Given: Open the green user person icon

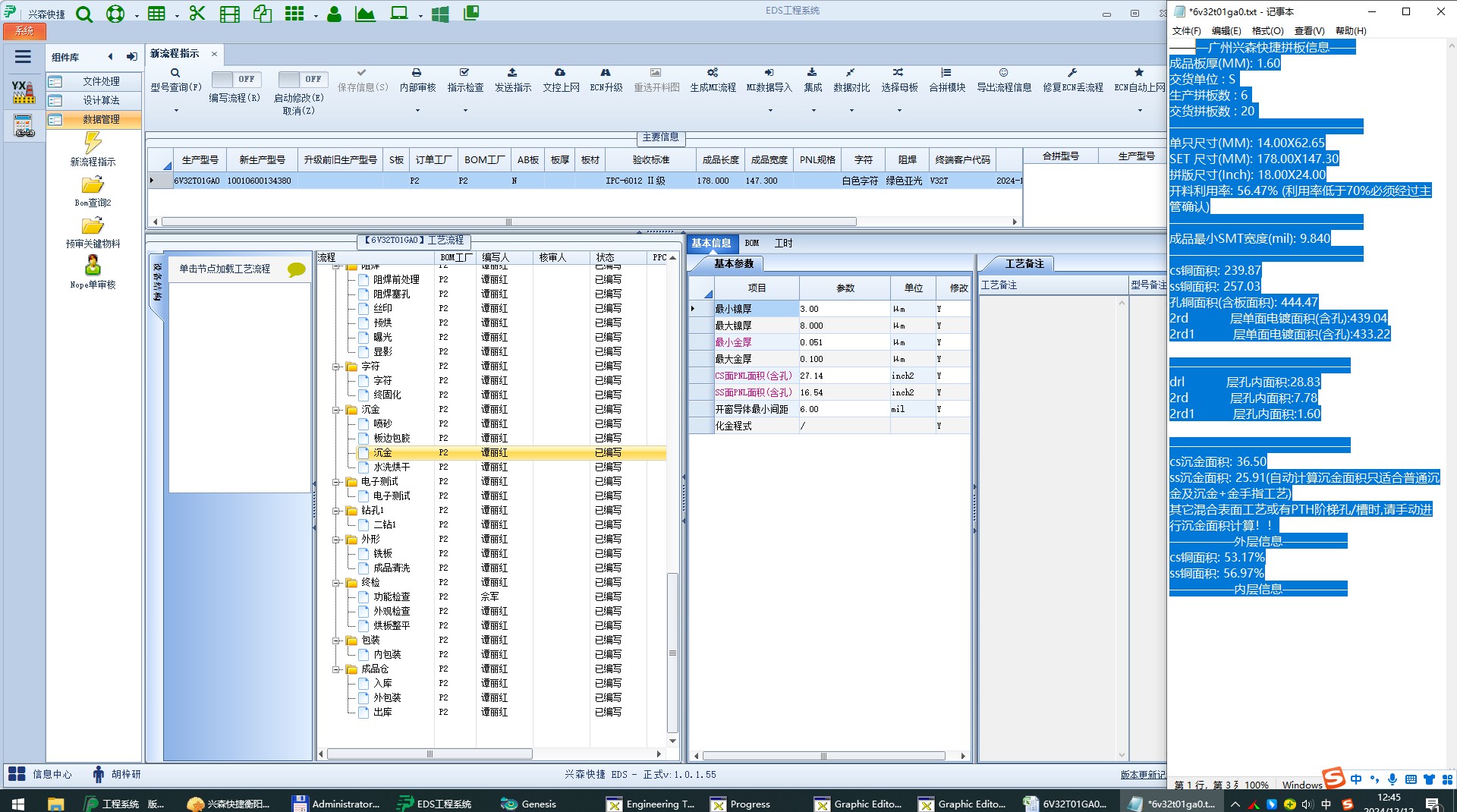Looking at the screenshot, I should point(334,14).
